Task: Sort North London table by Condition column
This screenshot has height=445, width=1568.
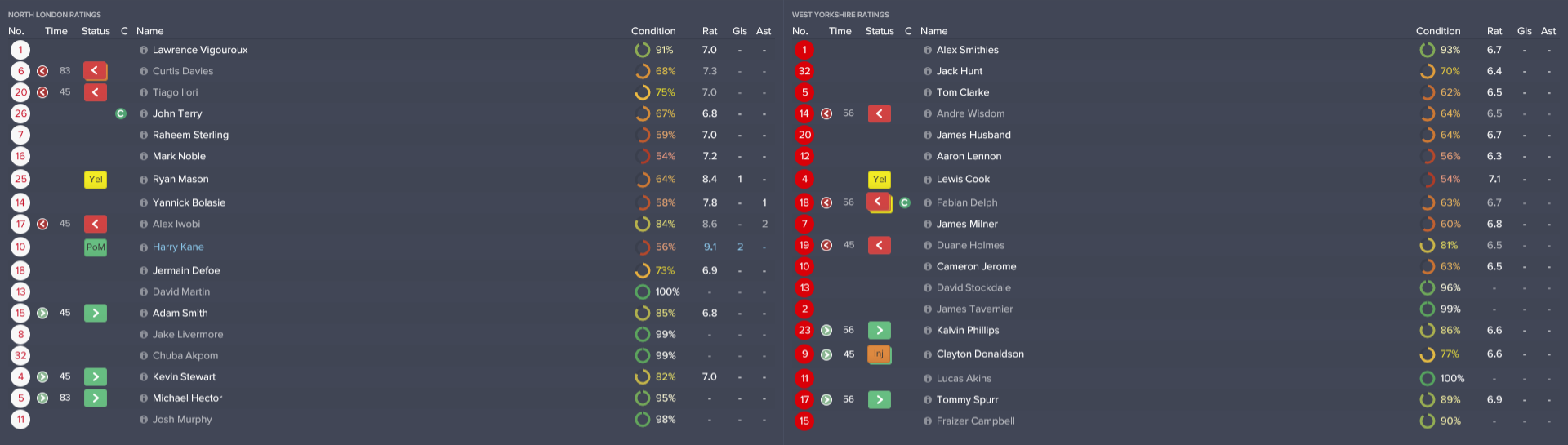Action: coord(653,31)
